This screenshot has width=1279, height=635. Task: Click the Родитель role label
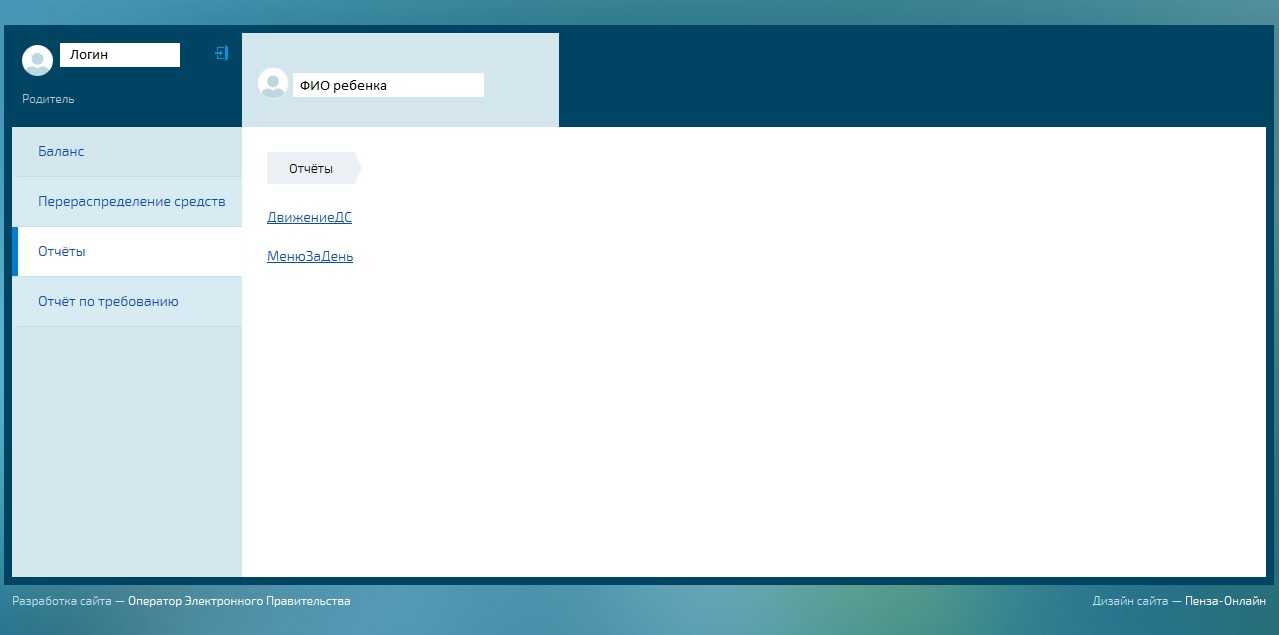click(x=48, y=99)
